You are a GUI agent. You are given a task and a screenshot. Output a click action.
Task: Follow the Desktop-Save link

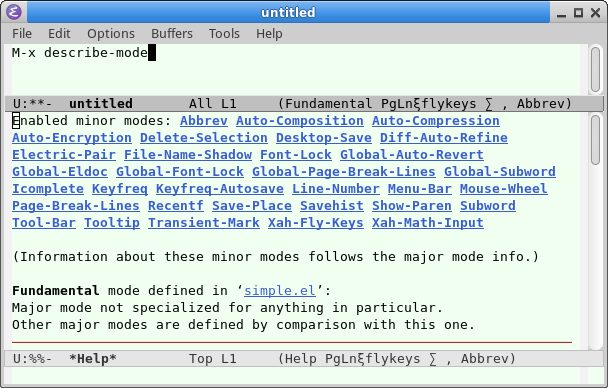tap(324, 138)
